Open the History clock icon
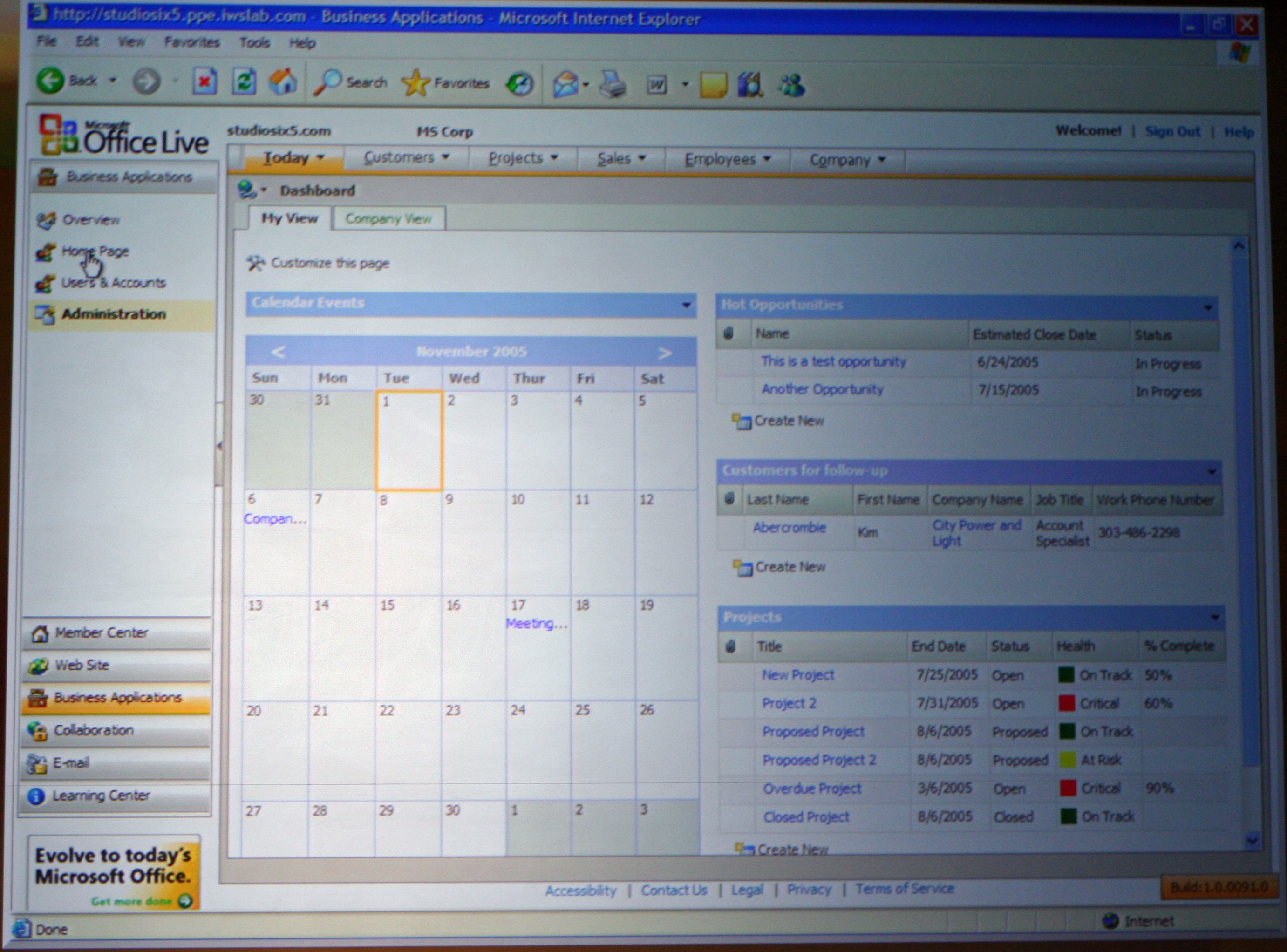Screen dimensions: 1287x952 [x=519, y=84]
